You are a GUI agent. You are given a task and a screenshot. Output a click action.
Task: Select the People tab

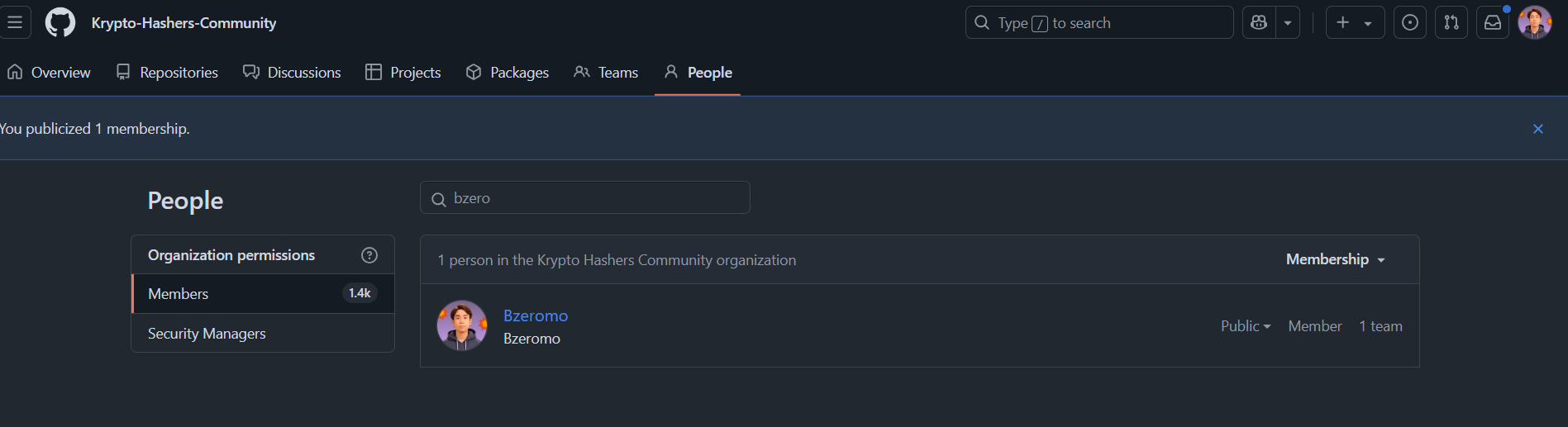click(x=698, y=73)
